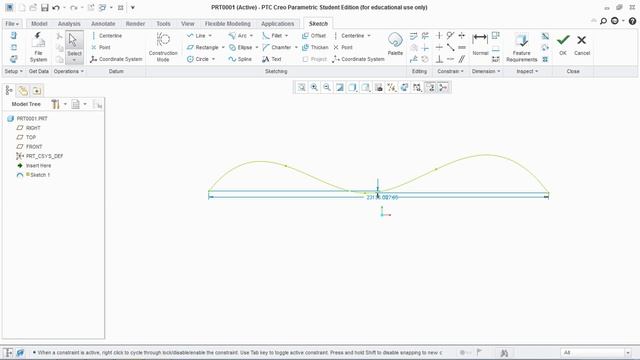Open the Setup group dropdown
This screenshot has height=360, width=640.
[x=13, y=71]
